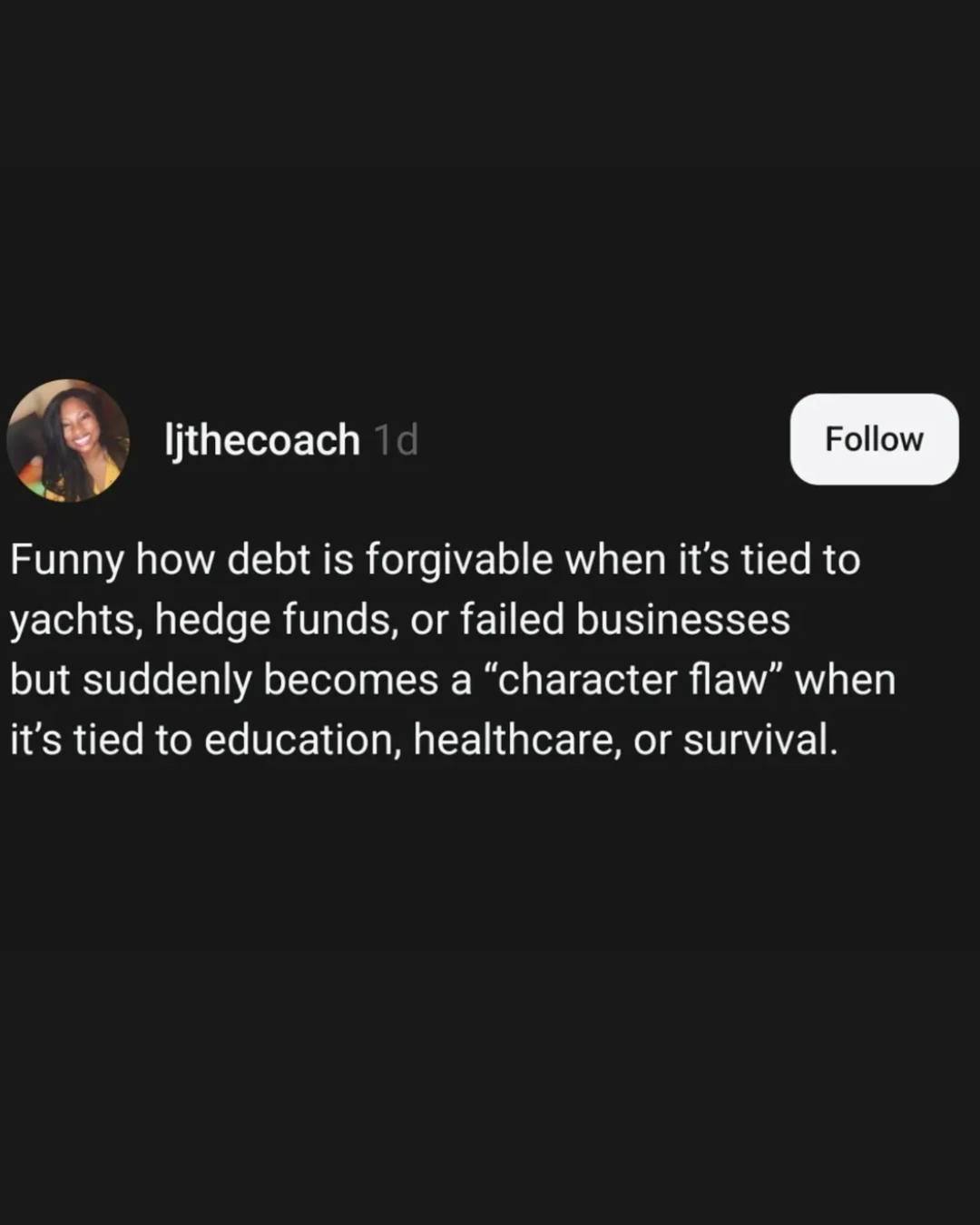This screenshot has height=1225, width=980.
Task: Click the line ending with 'or survival.'
Action: pos(424,740)
